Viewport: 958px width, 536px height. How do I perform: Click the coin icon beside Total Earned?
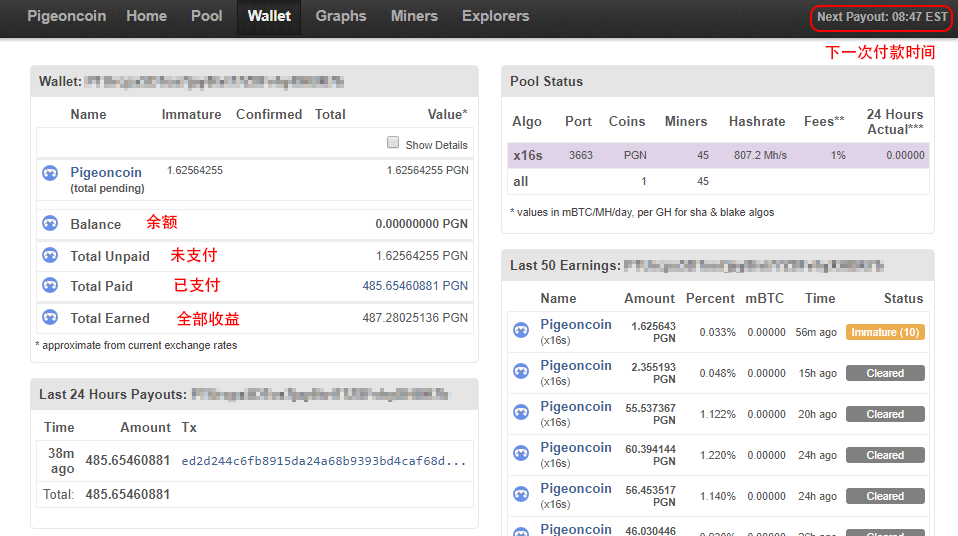50,318
